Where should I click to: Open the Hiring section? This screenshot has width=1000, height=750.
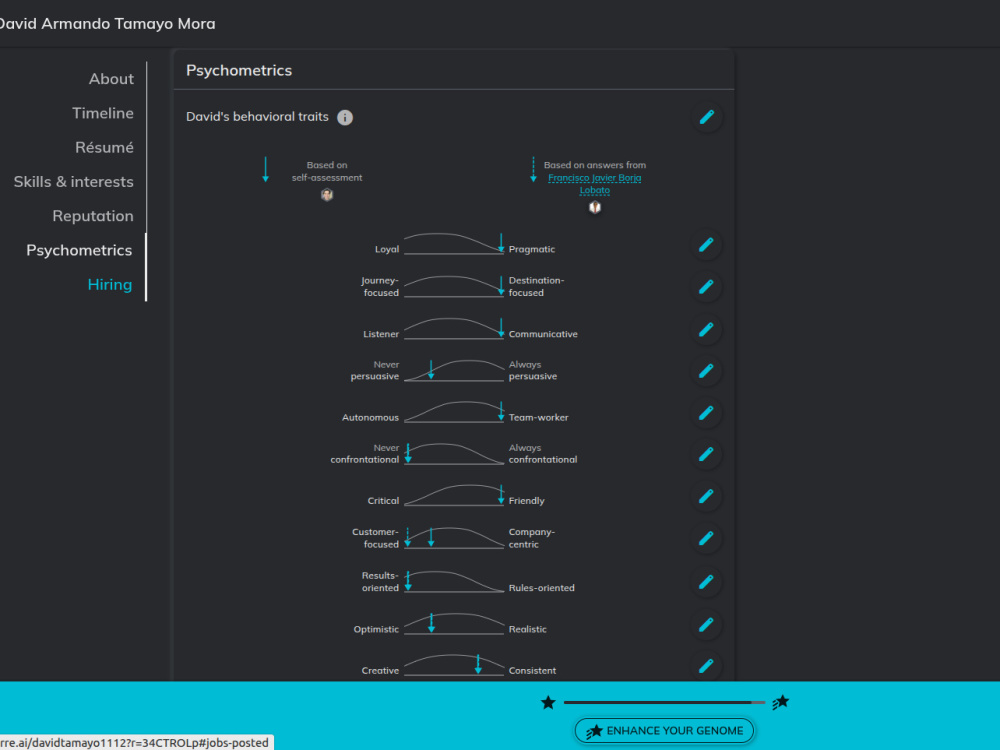tap(110, 284)
